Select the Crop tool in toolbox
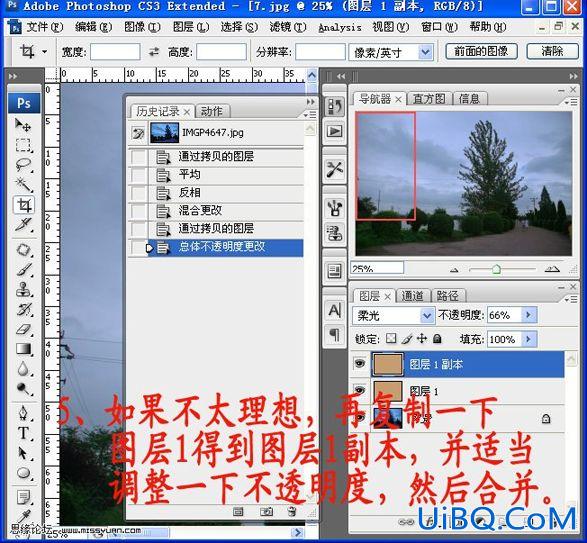The height and width of the screenshot is (543, 587). pyautogui.click(x=24, y=205)
